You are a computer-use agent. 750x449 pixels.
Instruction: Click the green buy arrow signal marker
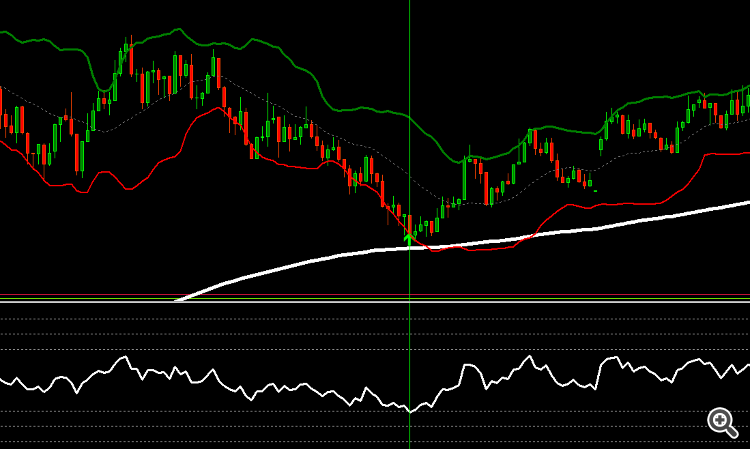pos(408,240)
